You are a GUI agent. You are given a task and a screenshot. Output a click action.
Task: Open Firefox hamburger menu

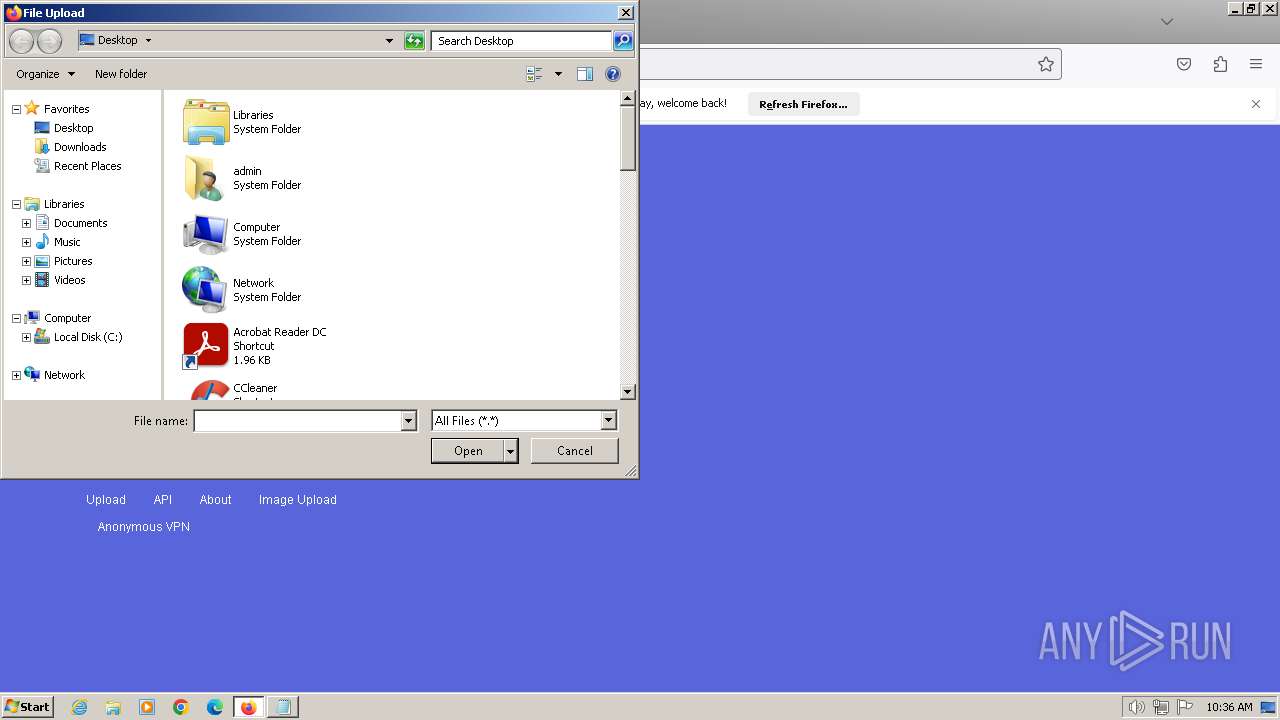coord(1256,64)
